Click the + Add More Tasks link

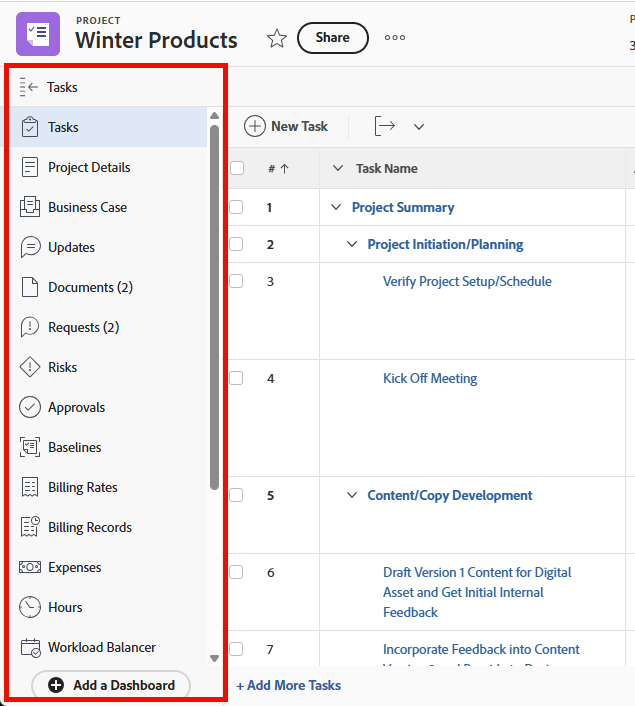point(289,685)
